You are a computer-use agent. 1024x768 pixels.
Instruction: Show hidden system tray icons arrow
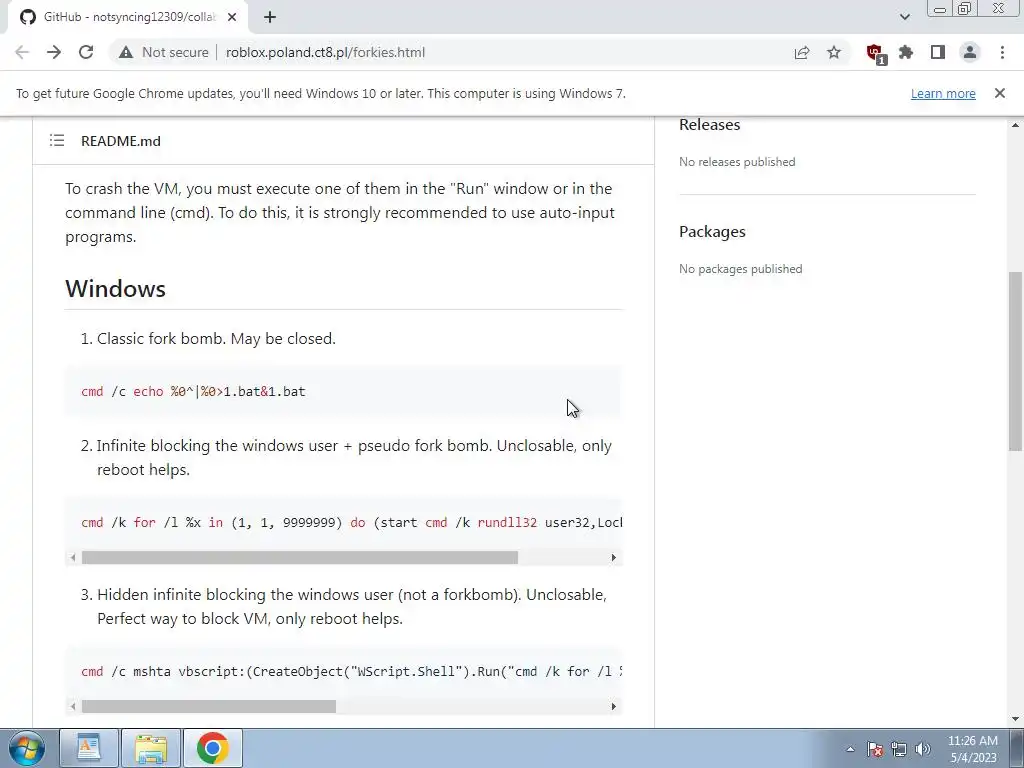pyautogui.click(x=850, y=749)
